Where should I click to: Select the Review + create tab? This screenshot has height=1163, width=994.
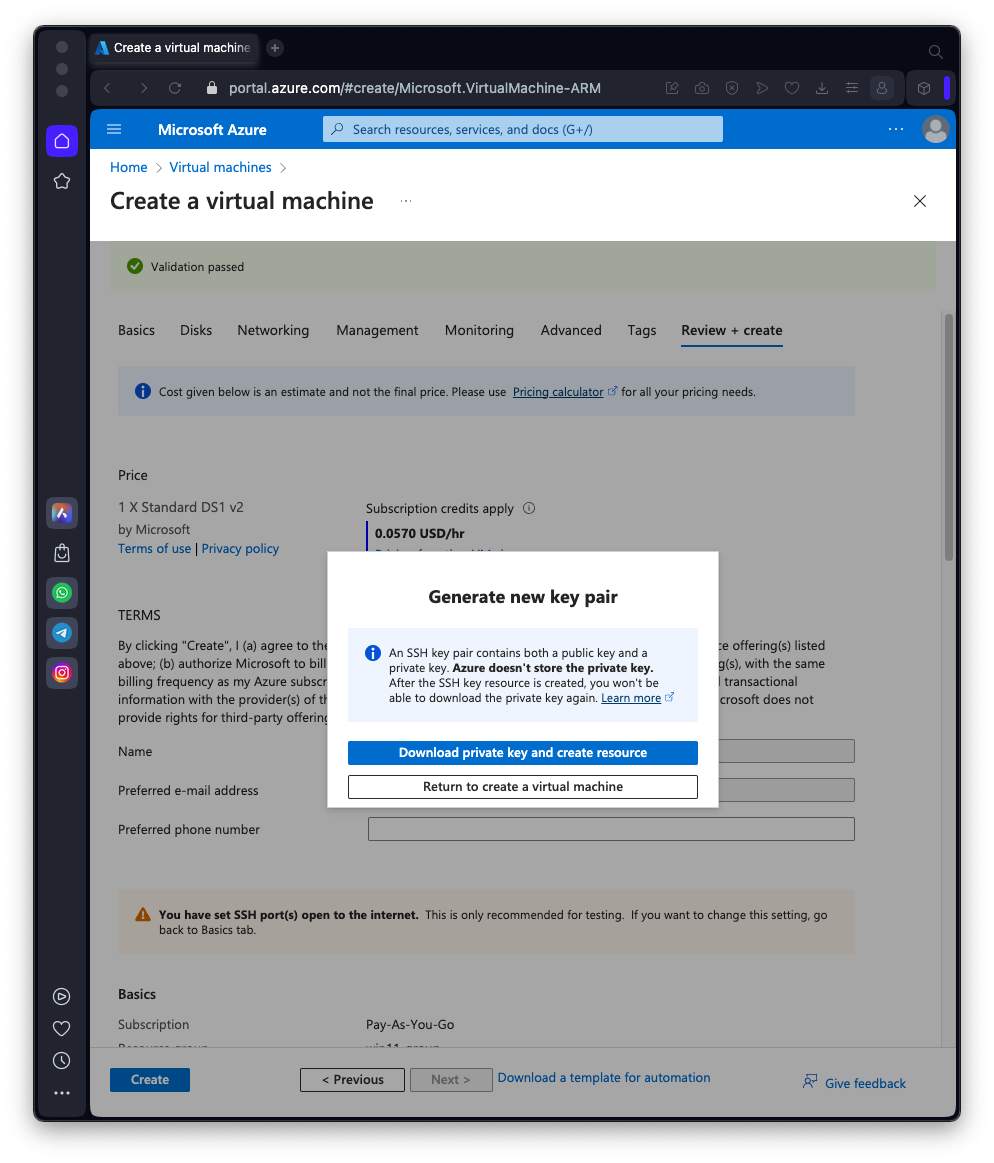(731, 330)
